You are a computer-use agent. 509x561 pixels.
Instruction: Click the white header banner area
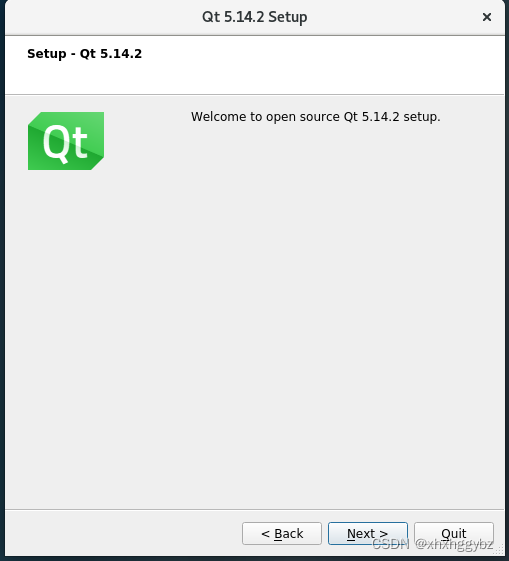(254, 65)
